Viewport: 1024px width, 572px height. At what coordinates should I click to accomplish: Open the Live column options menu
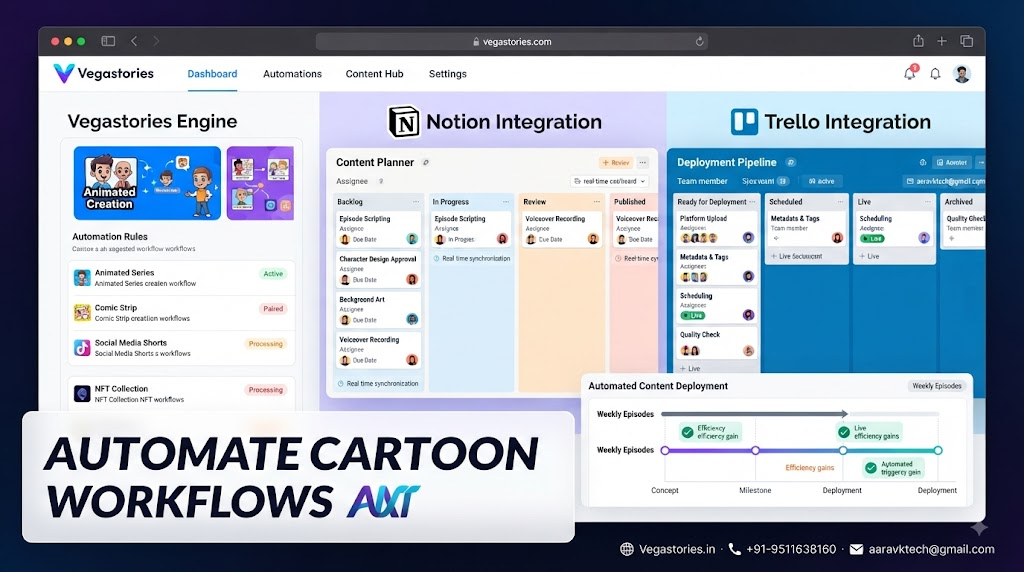[x=927, y=202]
